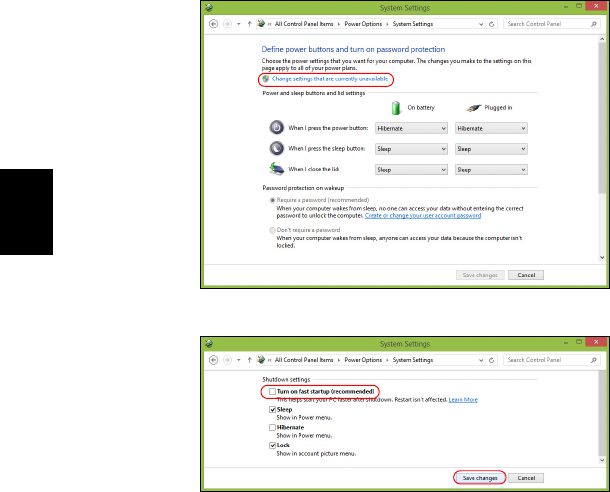The image size is (610, 492).
Task: Click search magnifier icon in top window
Action: pyautogui.click(x=594, y=24)
